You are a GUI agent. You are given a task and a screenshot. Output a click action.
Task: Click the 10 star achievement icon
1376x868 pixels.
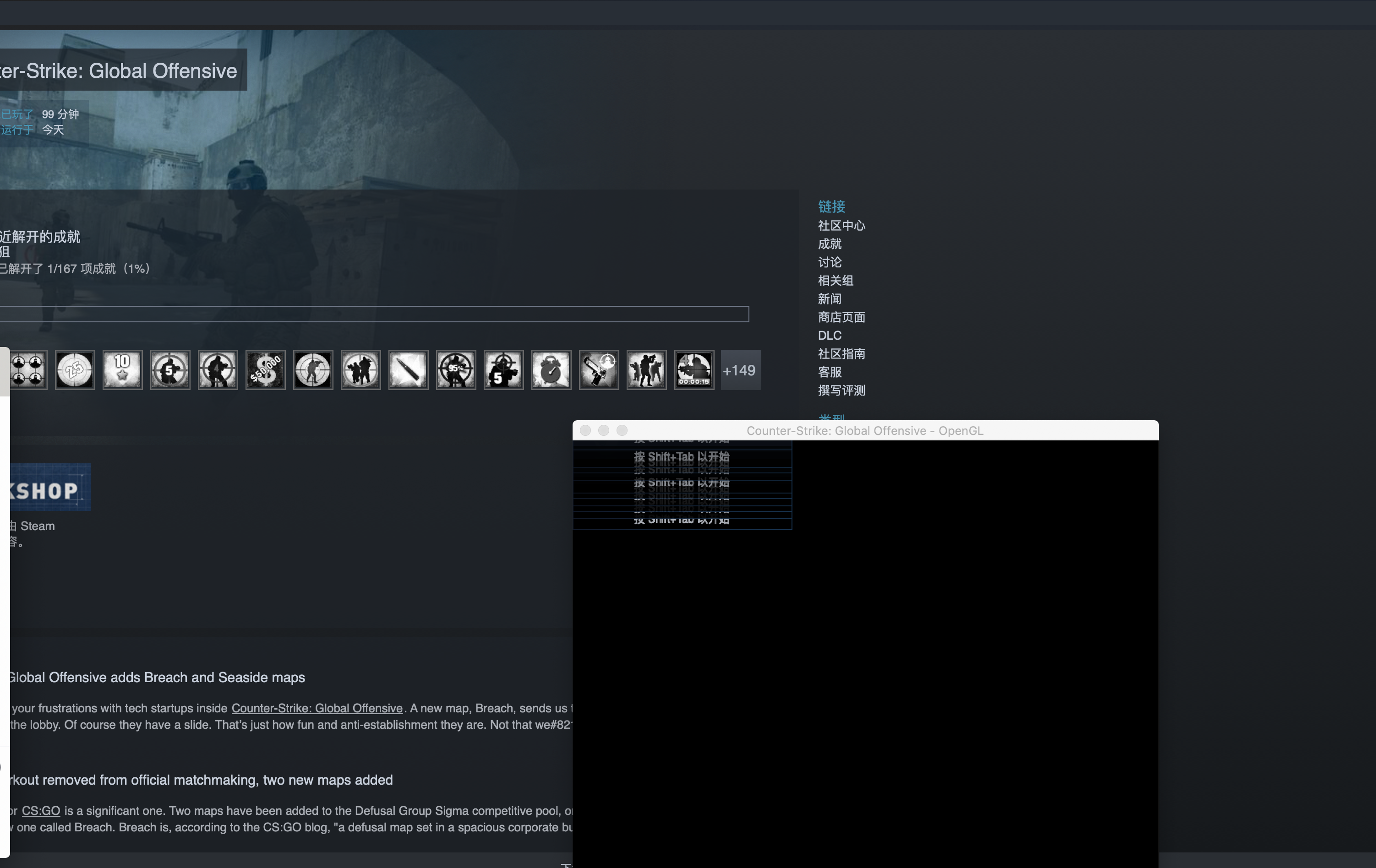coord(122,370)
